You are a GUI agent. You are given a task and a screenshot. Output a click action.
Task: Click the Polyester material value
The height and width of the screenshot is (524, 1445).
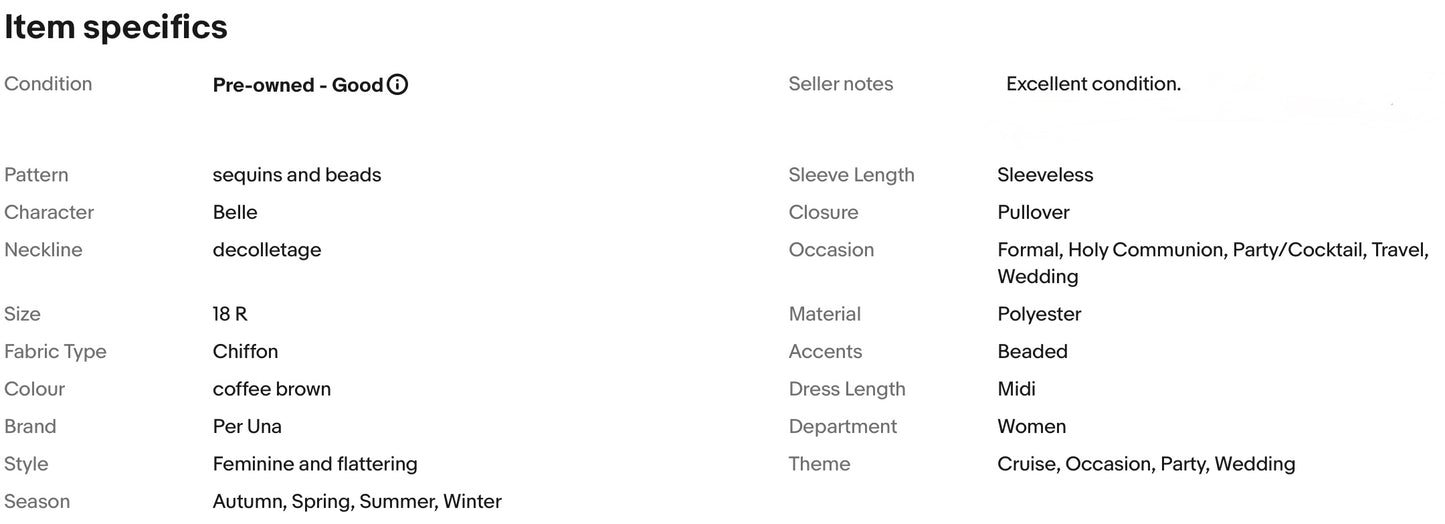(x=1039, y=314)
